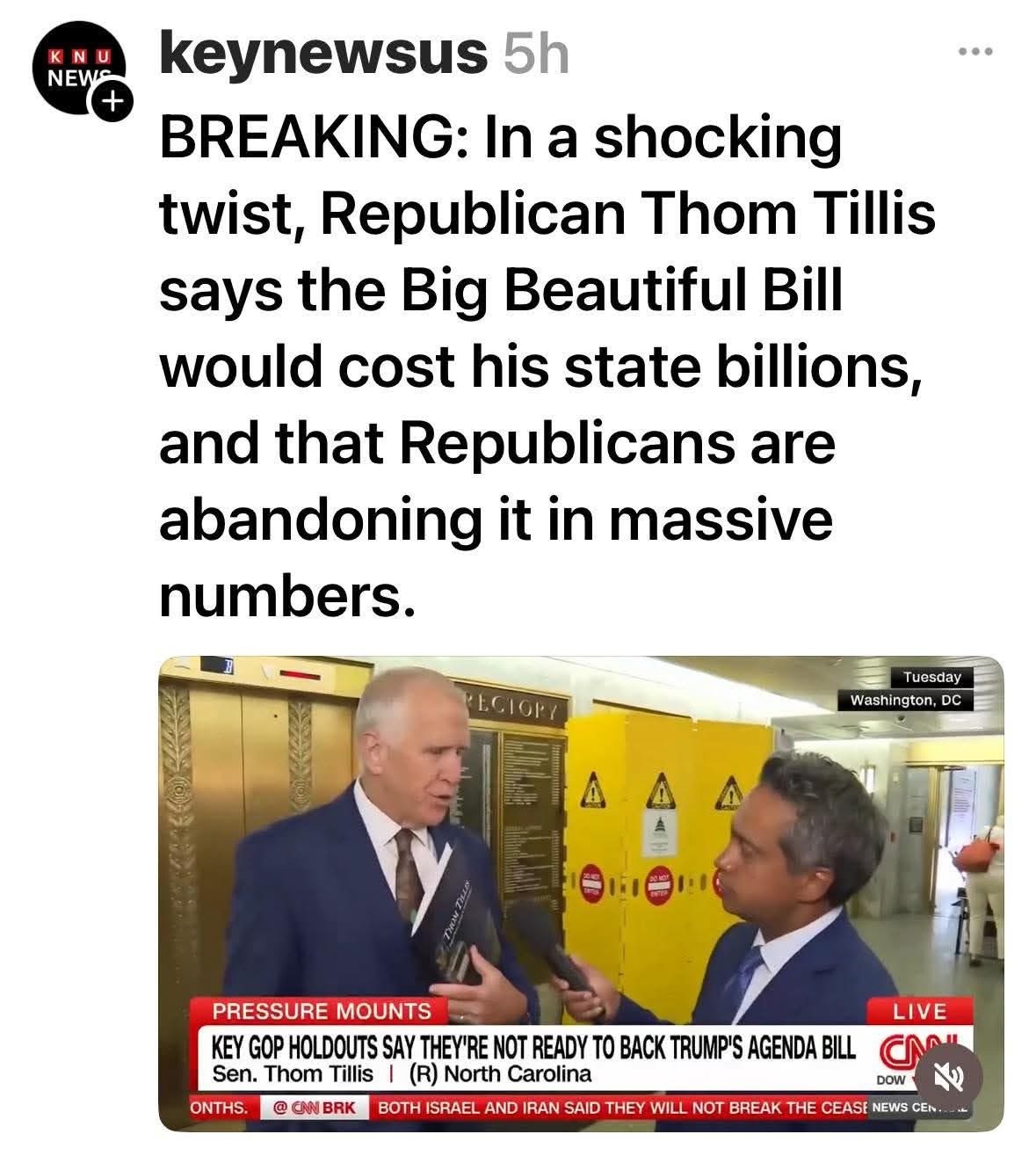Click the red LIVE badge

[x=919, y=1011]
